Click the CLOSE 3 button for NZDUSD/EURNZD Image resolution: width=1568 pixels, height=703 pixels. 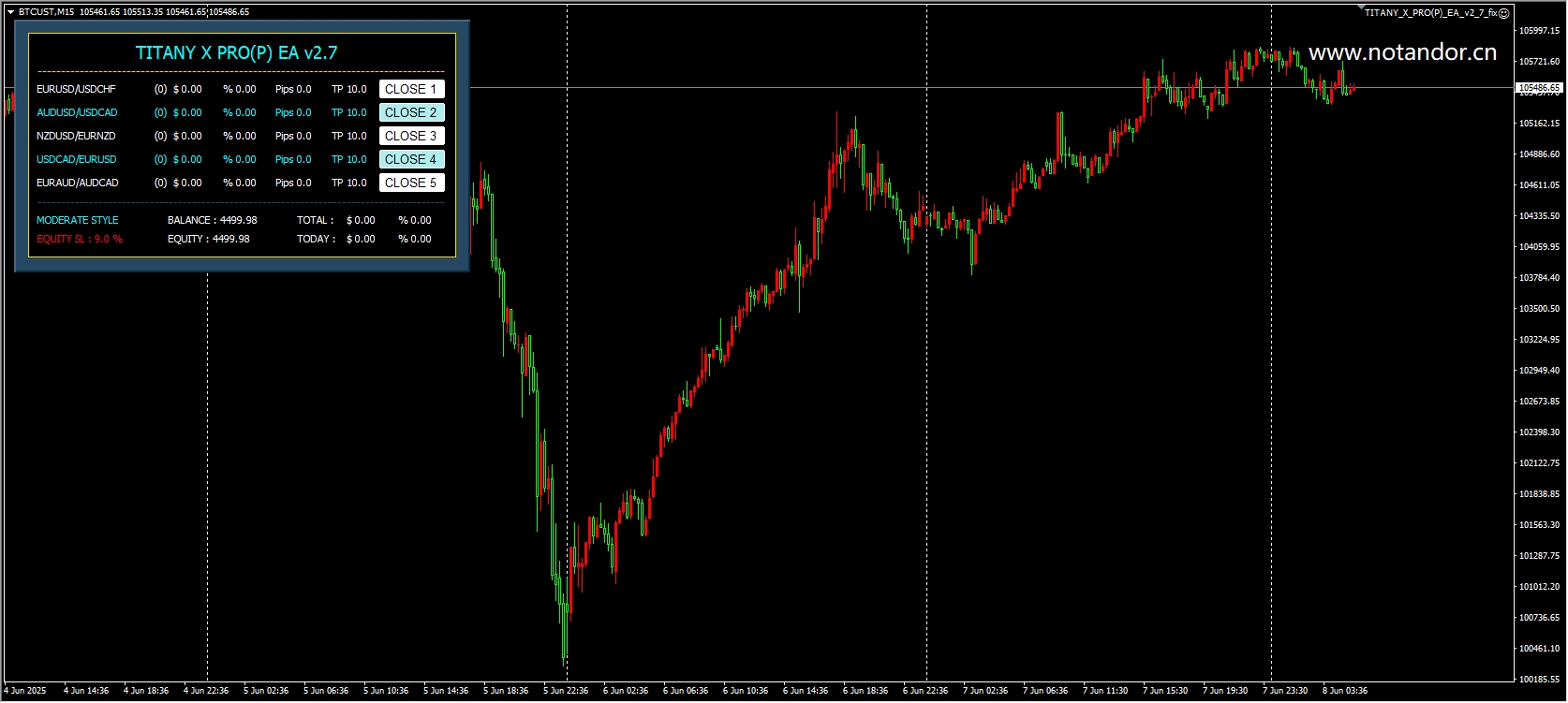pos(411,136)
